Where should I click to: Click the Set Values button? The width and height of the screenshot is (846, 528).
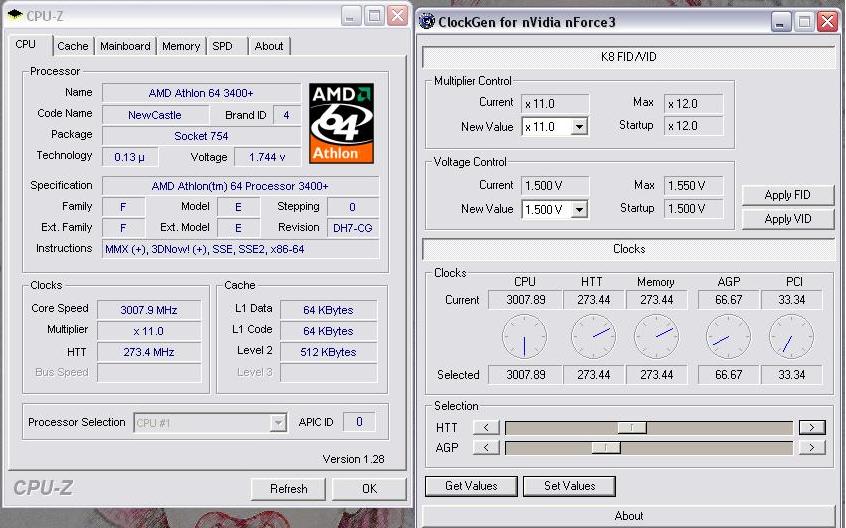point(569,486)
